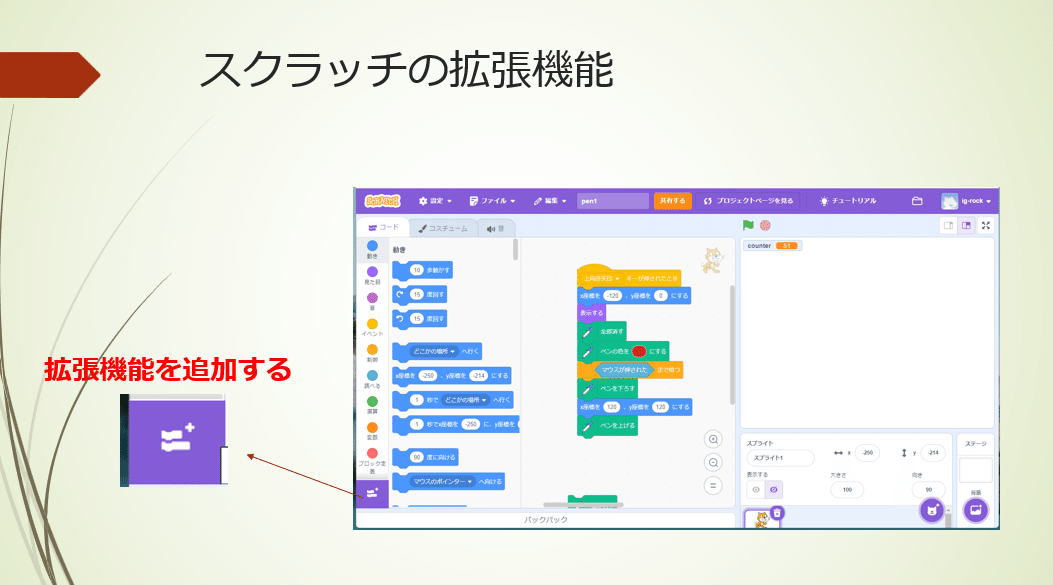The image size is (1053, 585).
Task: Open the ファイル menu
Action: (492, 201)
